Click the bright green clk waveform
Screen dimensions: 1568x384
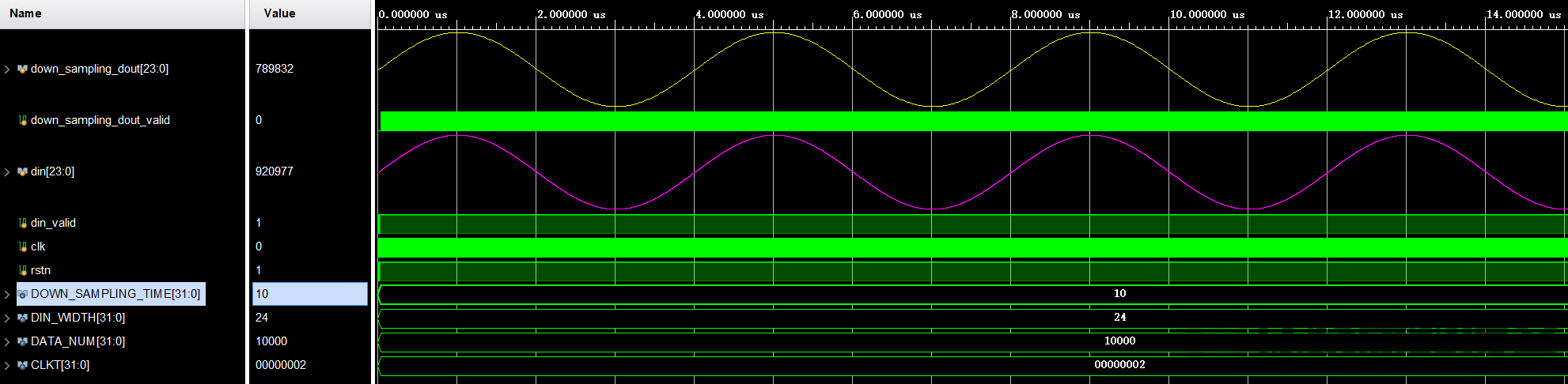click(972, 247)
